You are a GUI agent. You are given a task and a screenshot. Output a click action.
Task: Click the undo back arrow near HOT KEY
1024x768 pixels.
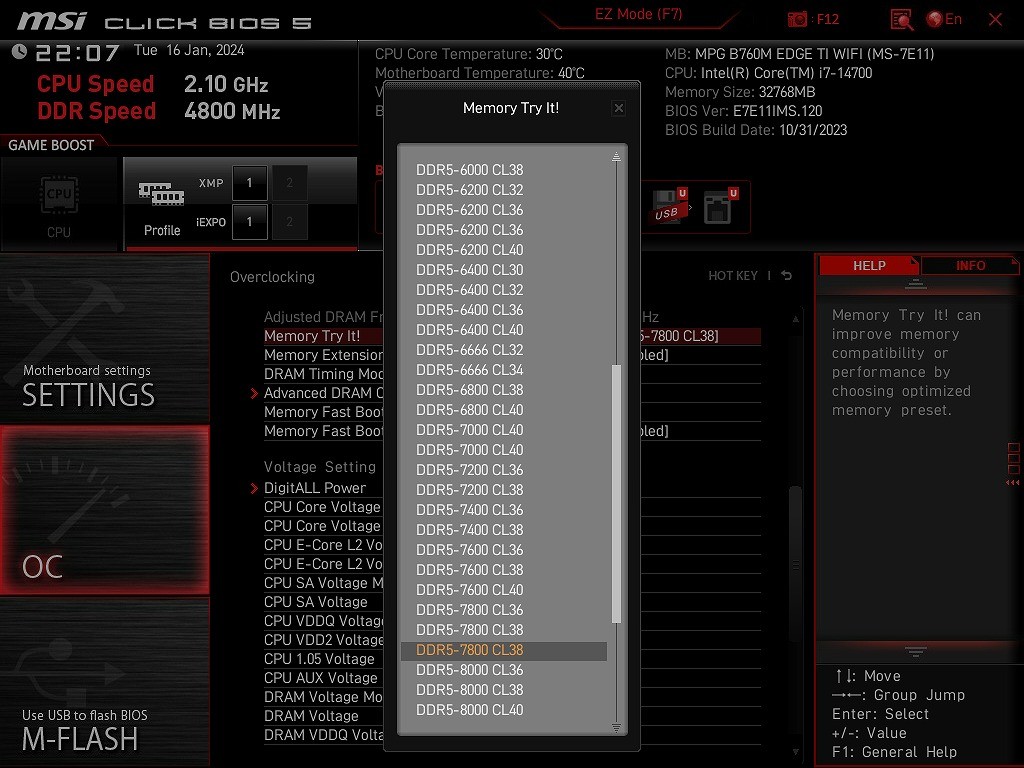(x=787, y=276)
